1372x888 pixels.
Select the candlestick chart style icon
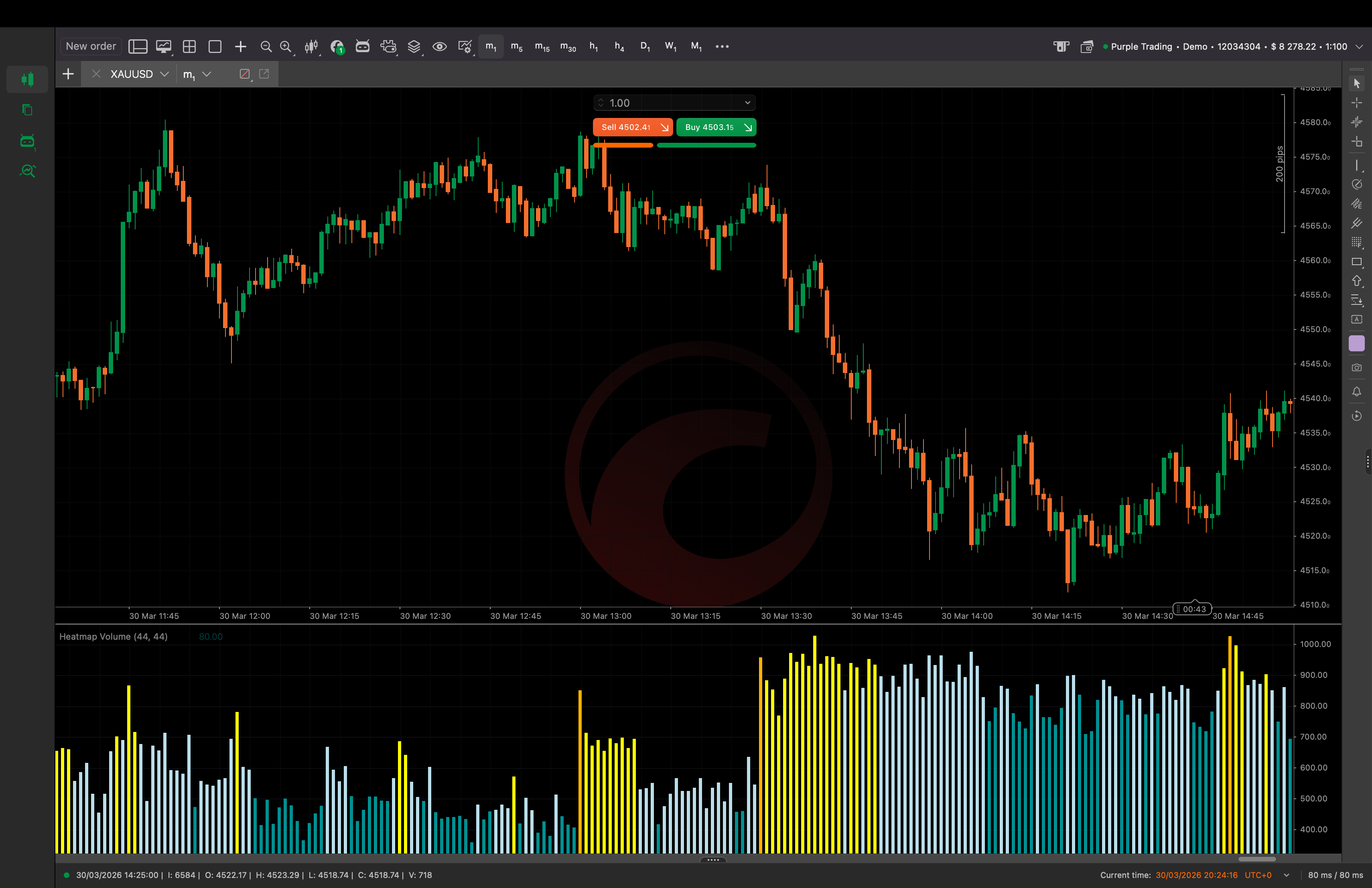(311, 46)
